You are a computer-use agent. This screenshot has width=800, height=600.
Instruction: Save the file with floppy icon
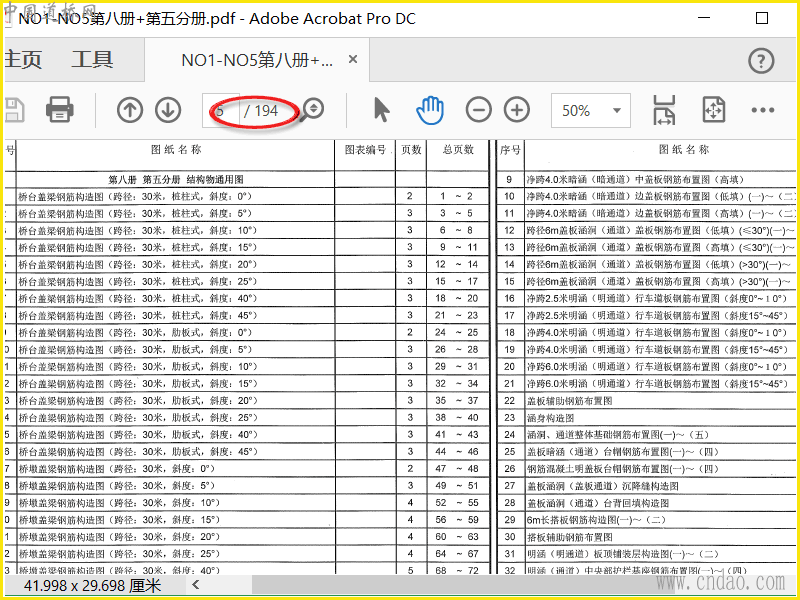[14, 110]
